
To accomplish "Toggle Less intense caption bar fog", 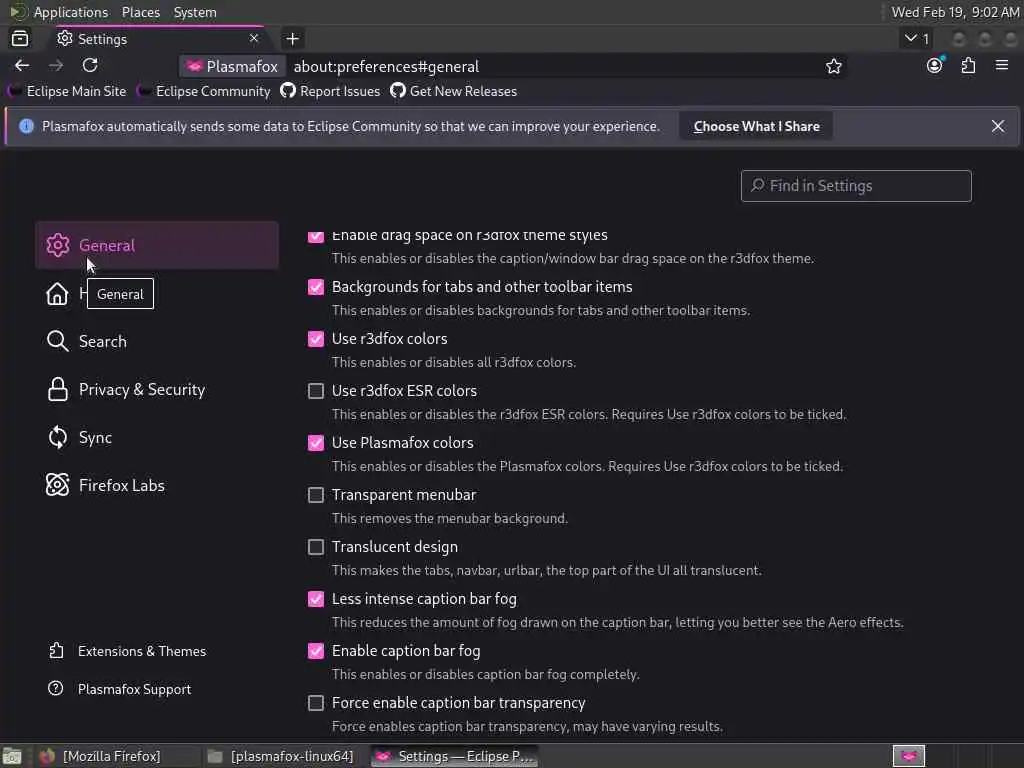I will click(315, 599).
